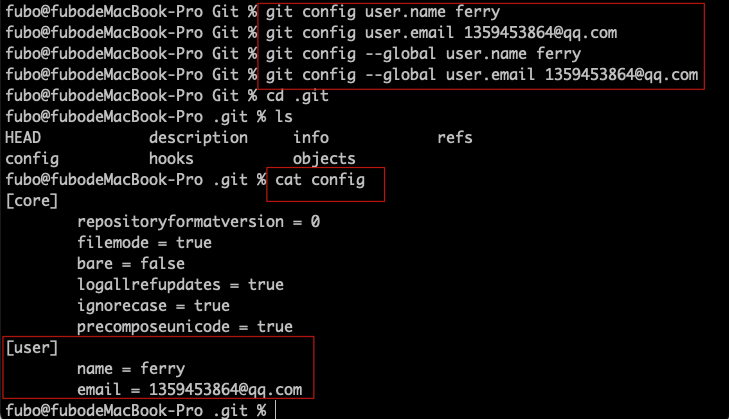Click the 'email = 1359453864@qq.com' config line
The image size is (729, 419).
point(189,389)
